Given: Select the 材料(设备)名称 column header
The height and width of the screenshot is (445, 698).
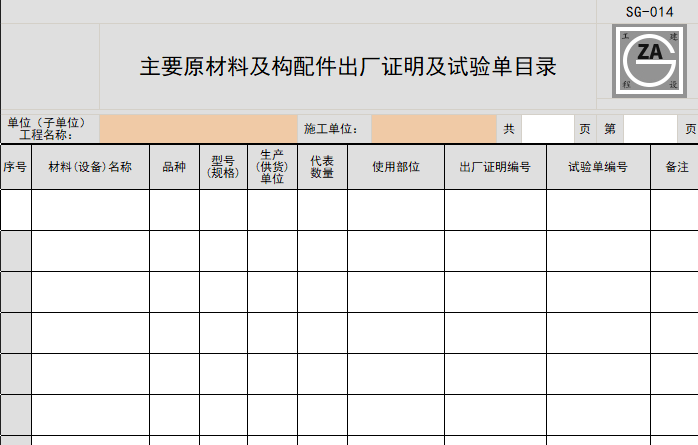Looking at the screenshot, I should click(x=90, y=167).
